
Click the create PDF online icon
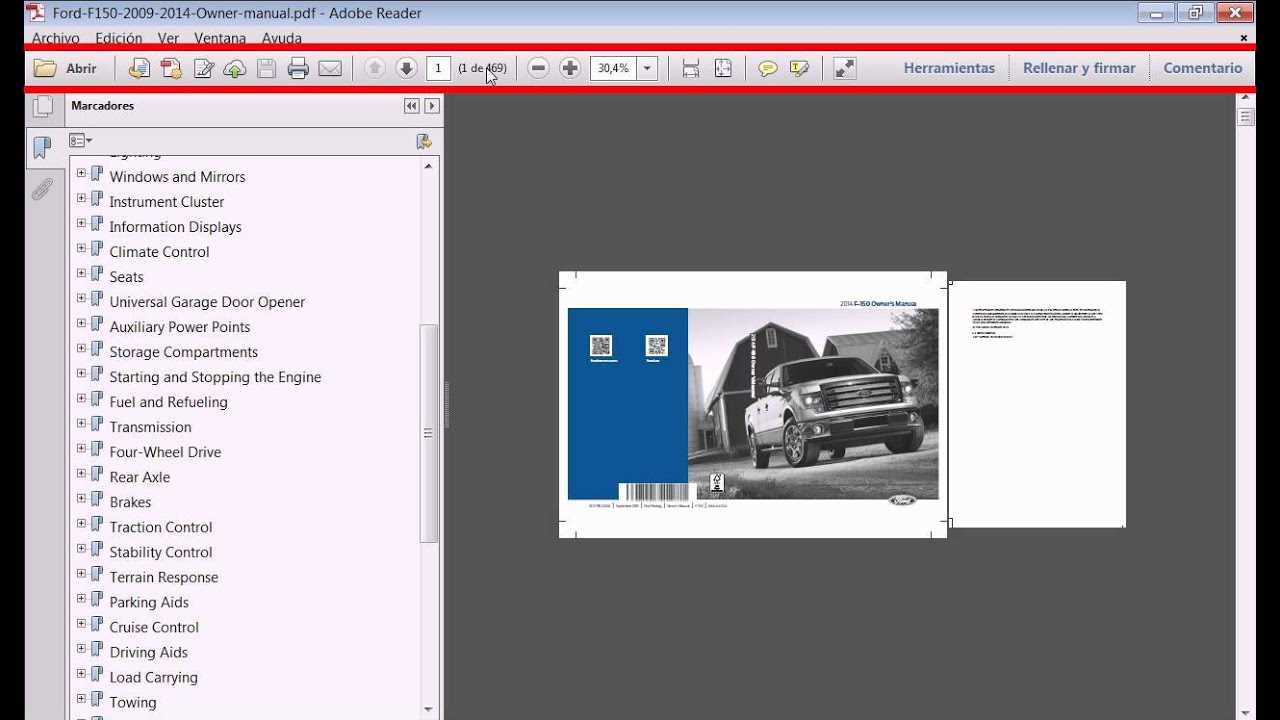click(139, 68)
